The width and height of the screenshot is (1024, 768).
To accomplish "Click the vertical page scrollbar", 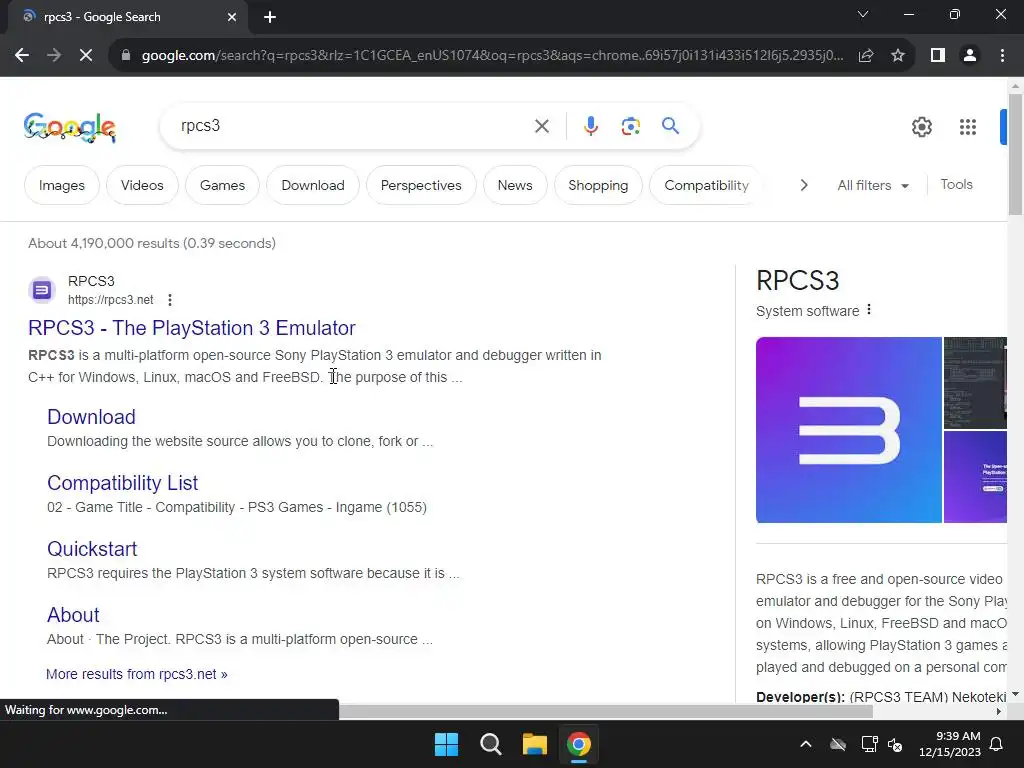I will coord(1015,153).
